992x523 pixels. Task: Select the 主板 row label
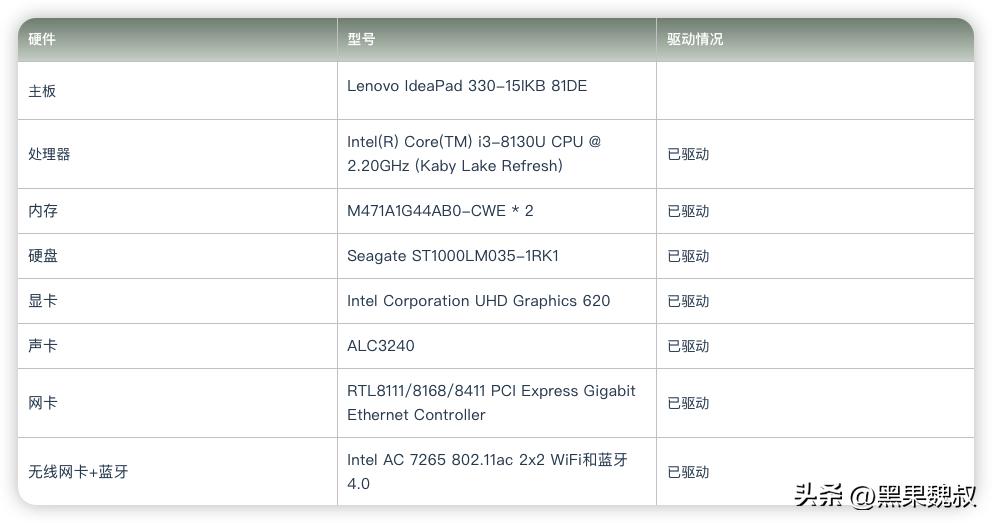pos(42,91)
